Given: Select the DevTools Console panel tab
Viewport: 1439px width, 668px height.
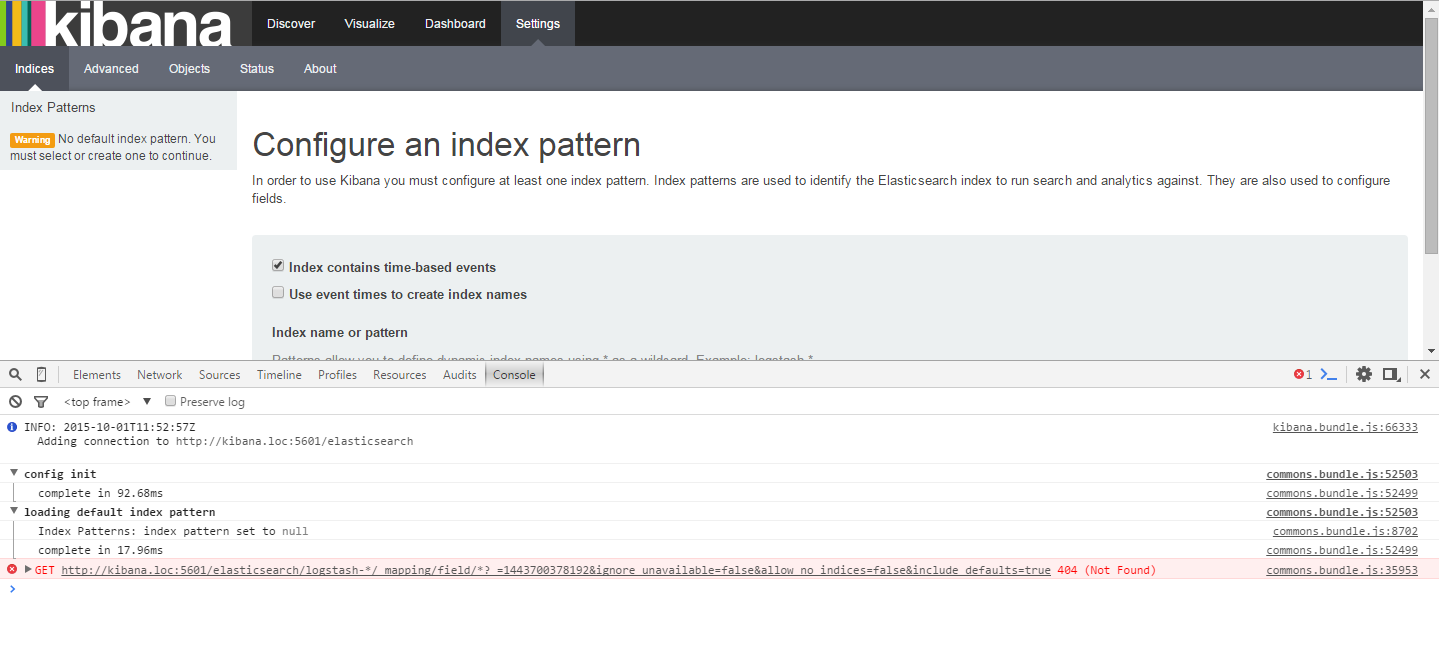Looking at the screenshot, I should [514, 375].
